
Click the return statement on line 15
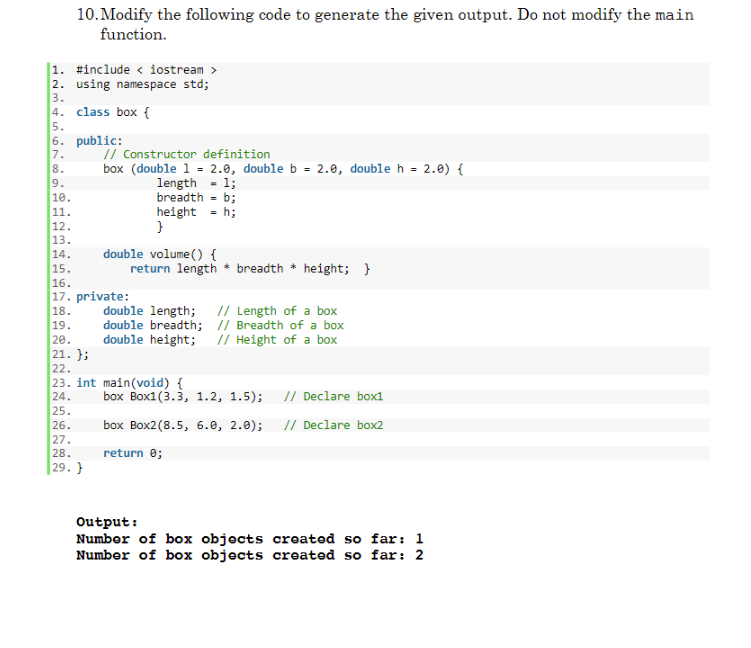pyautogui.click(x=240, y=269)
